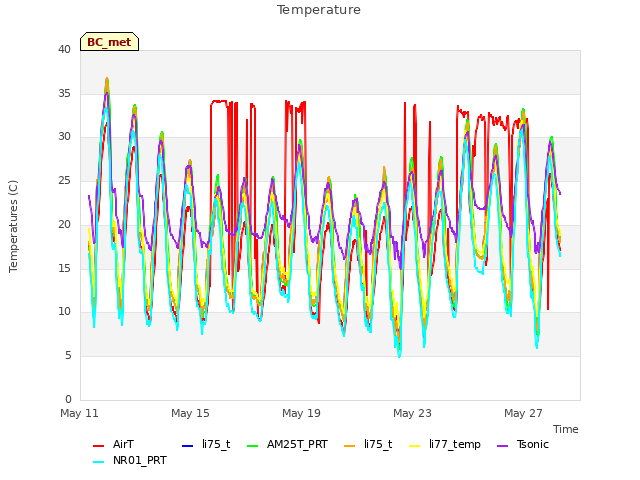Click the orange li75_t legend swatch
The height and width of the screenshot is (480, 640).
tap(350, 445)
